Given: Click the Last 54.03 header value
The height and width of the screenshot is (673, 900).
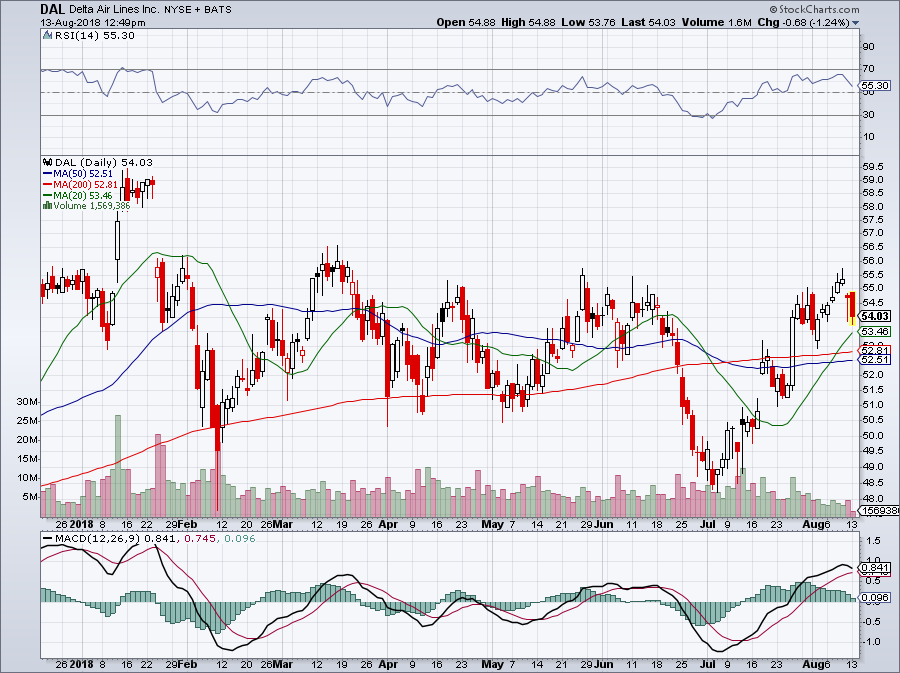Looking at the screenshot, I should (649, 22).
